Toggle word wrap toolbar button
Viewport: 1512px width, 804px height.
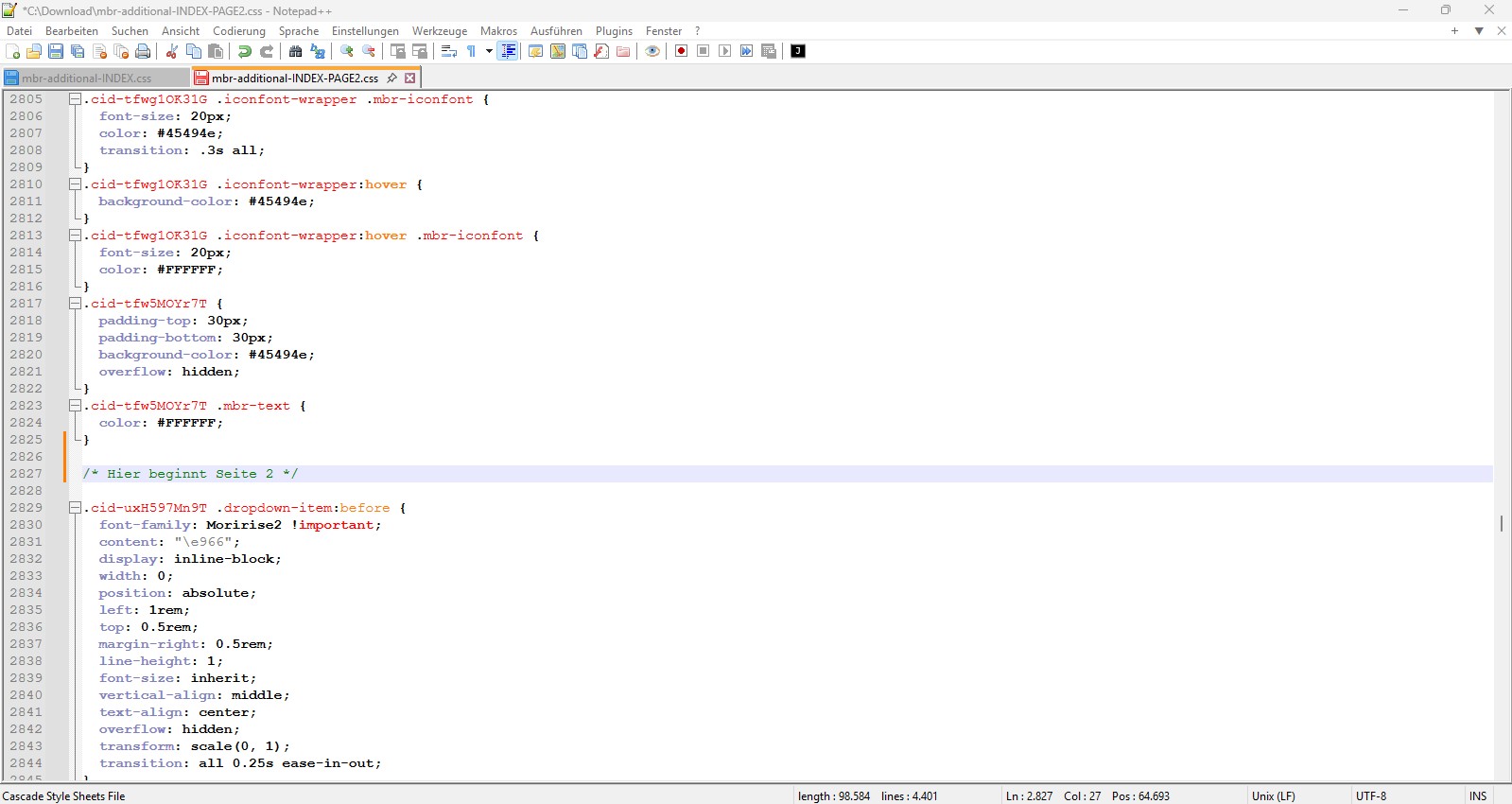(449, 51)
